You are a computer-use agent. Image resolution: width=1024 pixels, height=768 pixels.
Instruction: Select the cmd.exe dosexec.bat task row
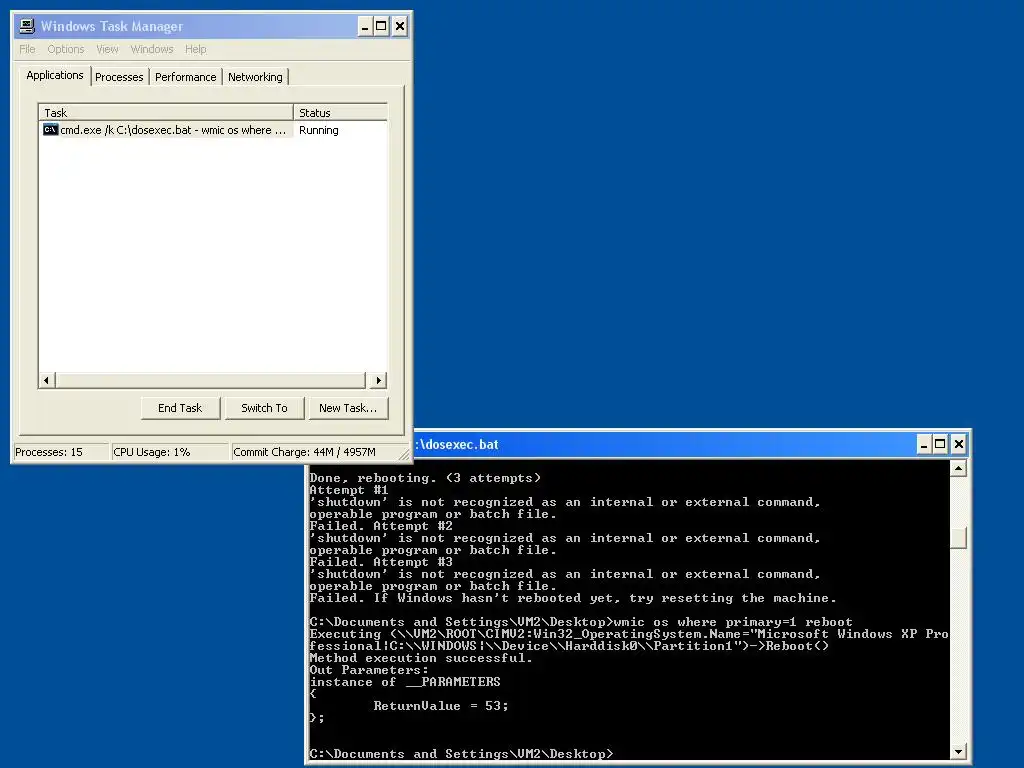click(x=213, y=130)
